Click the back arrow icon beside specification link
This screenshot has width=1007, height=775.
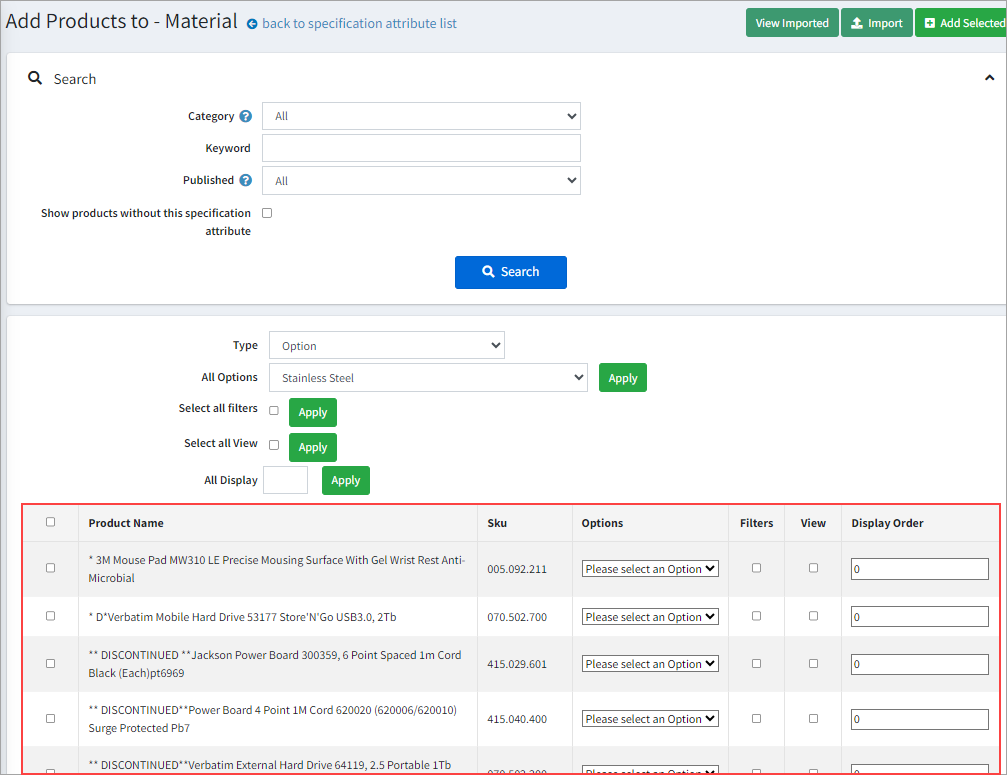click(252, 24)
